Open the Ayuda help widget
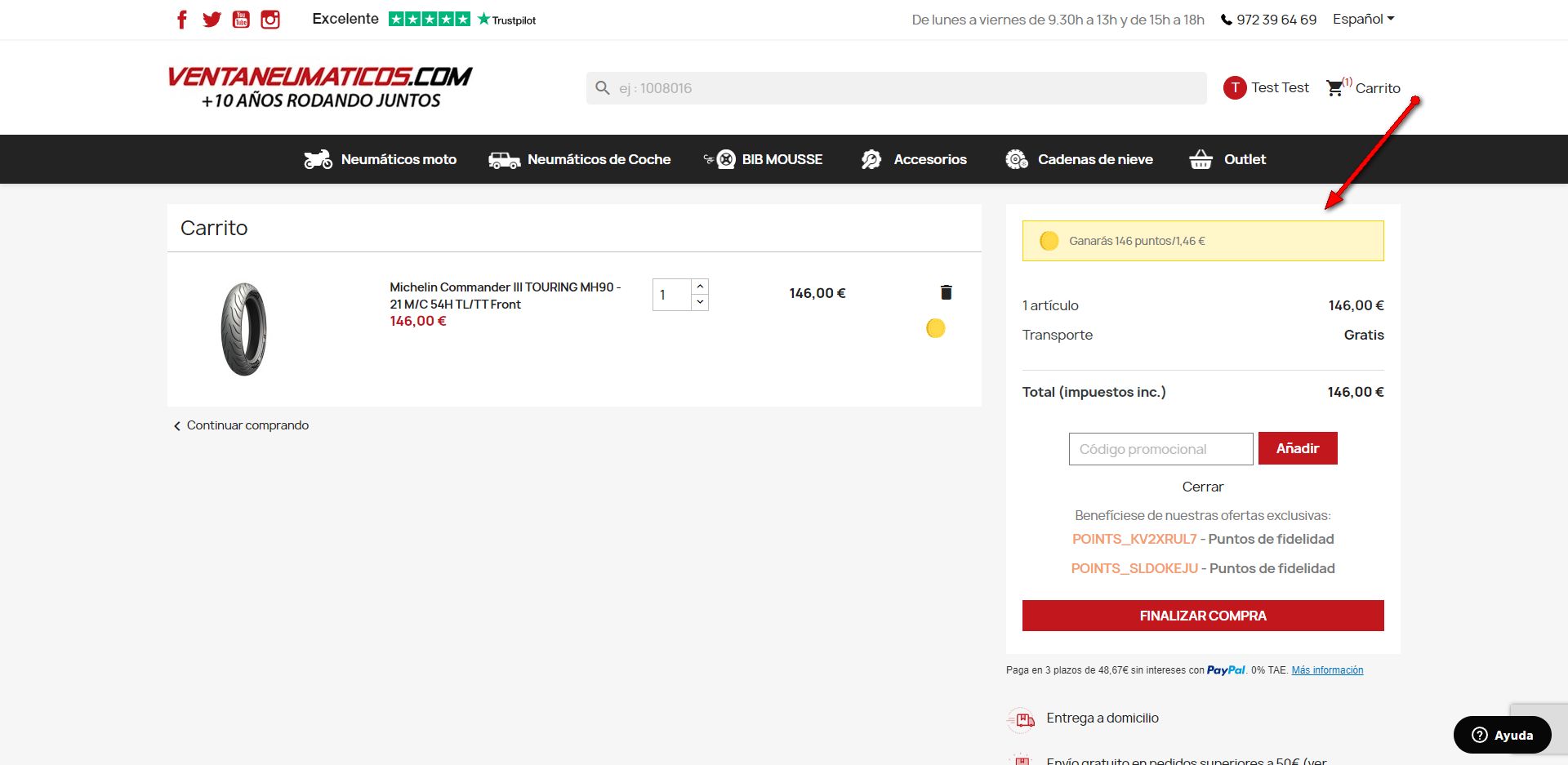The width and height of the screenshot is (1568, 765). click(1503, 735)
